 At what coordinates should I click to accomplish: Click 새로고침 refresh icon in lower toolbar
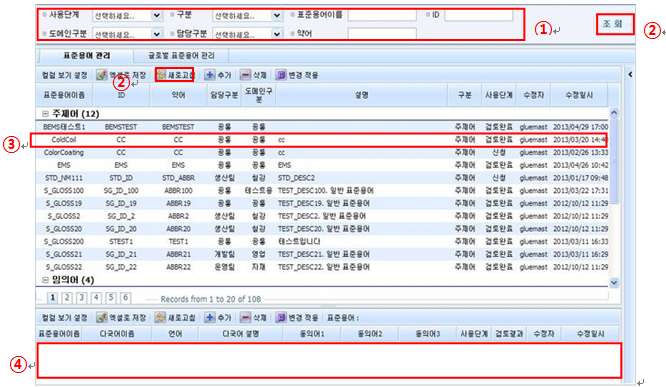tap(161, 317)
